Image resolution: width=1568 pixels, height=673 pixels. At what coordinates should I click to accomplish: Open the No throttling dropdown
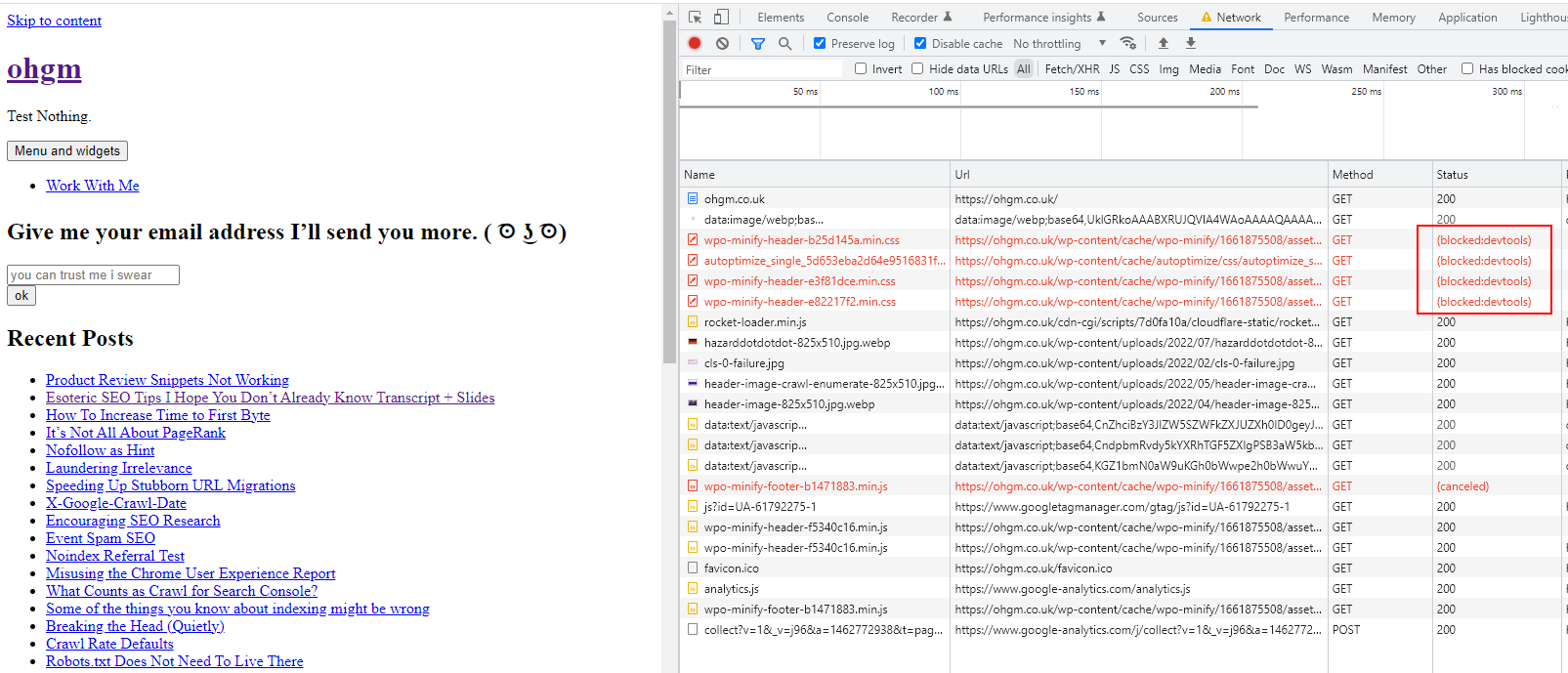(1059, 44)
